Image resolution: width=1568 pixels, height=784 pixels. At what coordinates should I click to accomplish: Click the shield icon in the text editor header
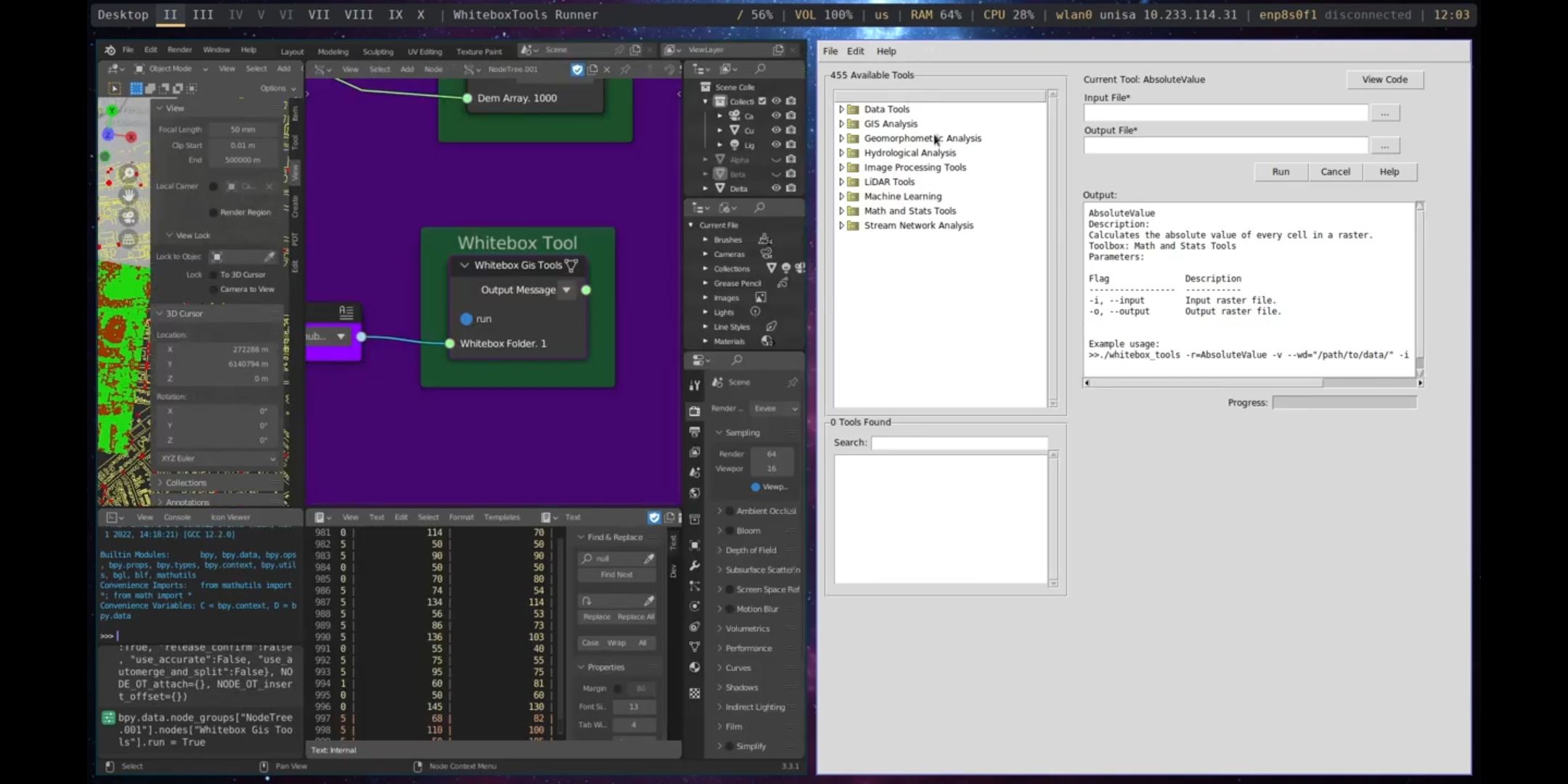pos(654,517)
